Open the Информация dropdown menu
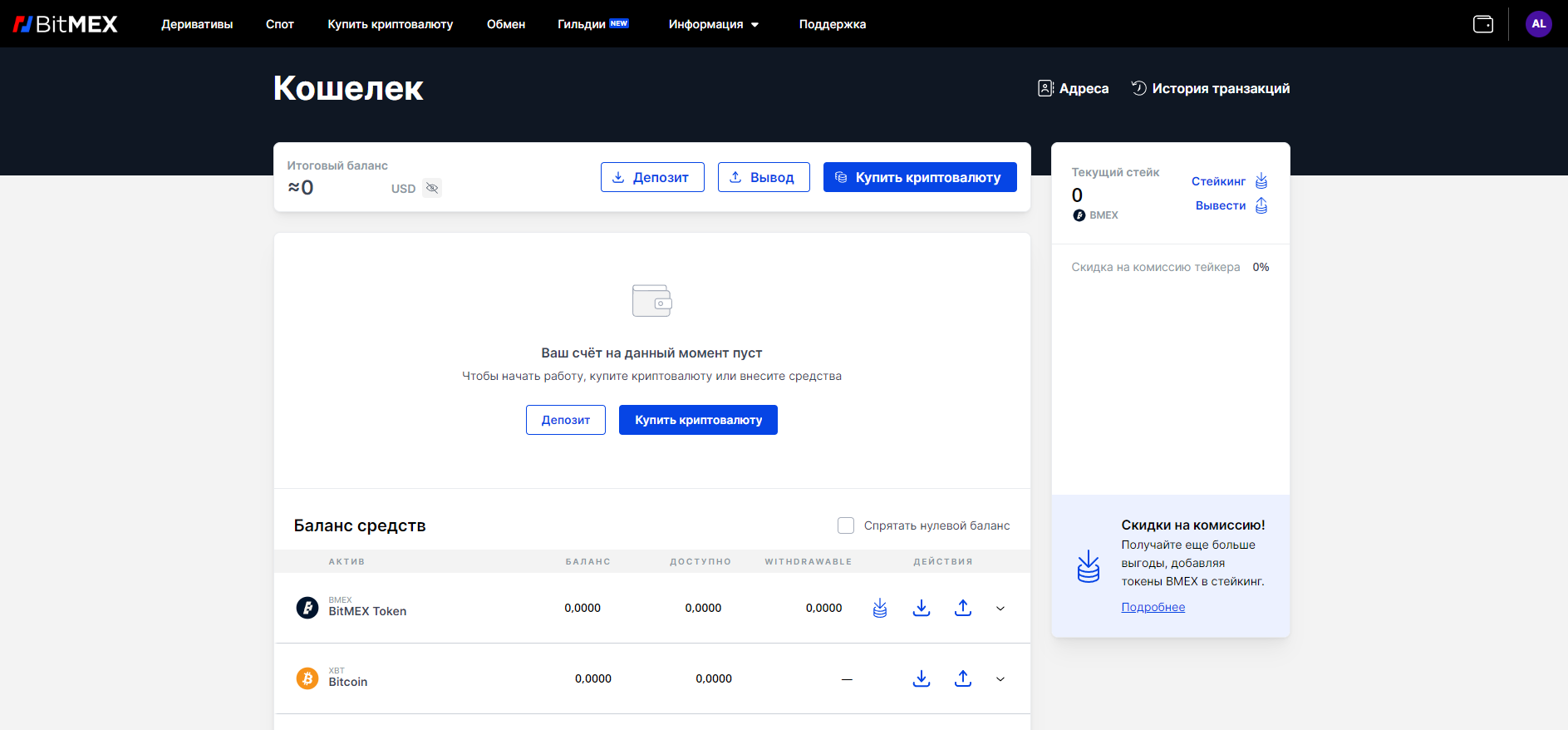 pos(714,24)
